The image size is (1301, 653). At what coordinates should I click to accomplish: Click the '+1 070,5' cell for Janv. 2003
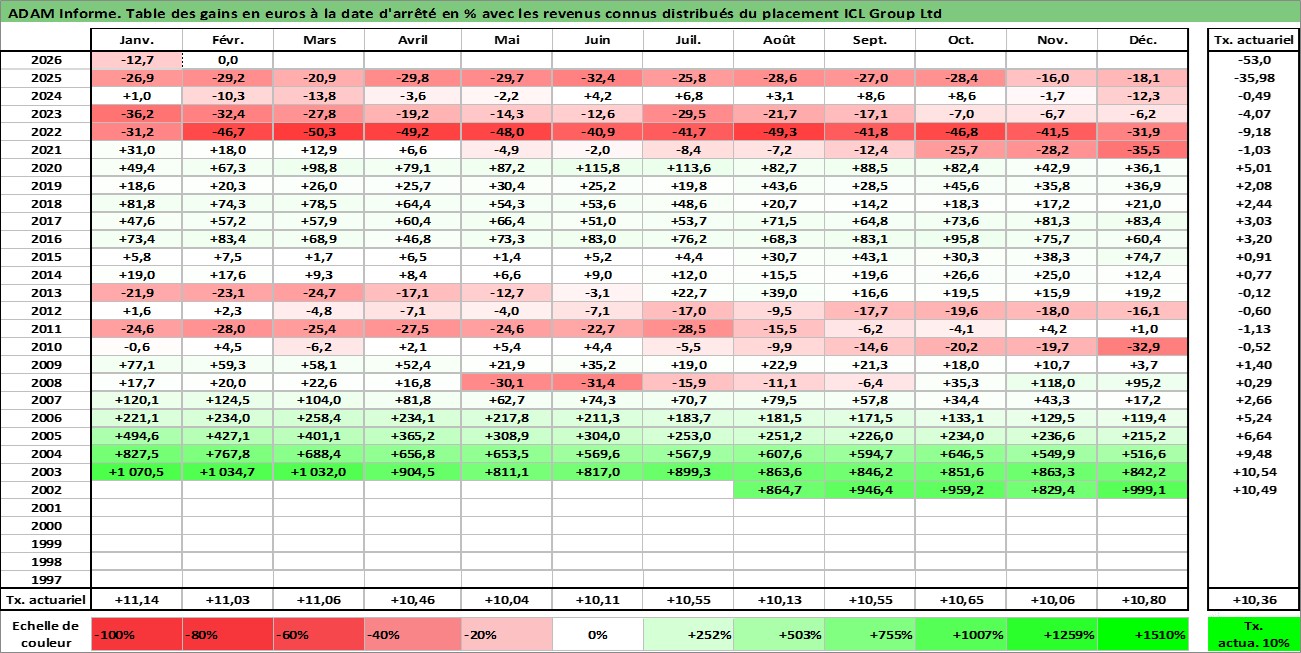(x=136, y=472)
